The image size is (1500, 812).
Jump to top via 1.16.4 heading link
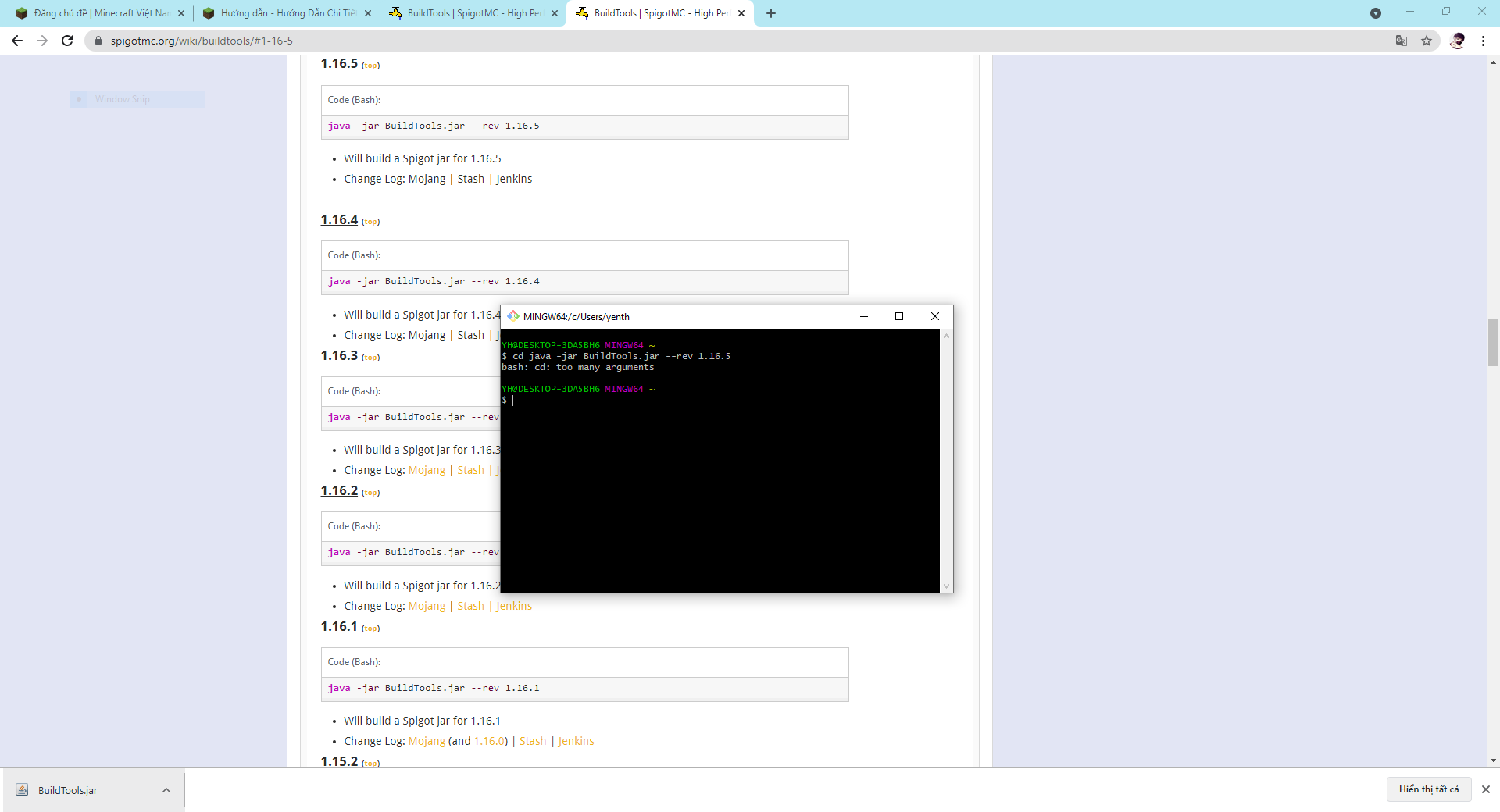point(371,222)
